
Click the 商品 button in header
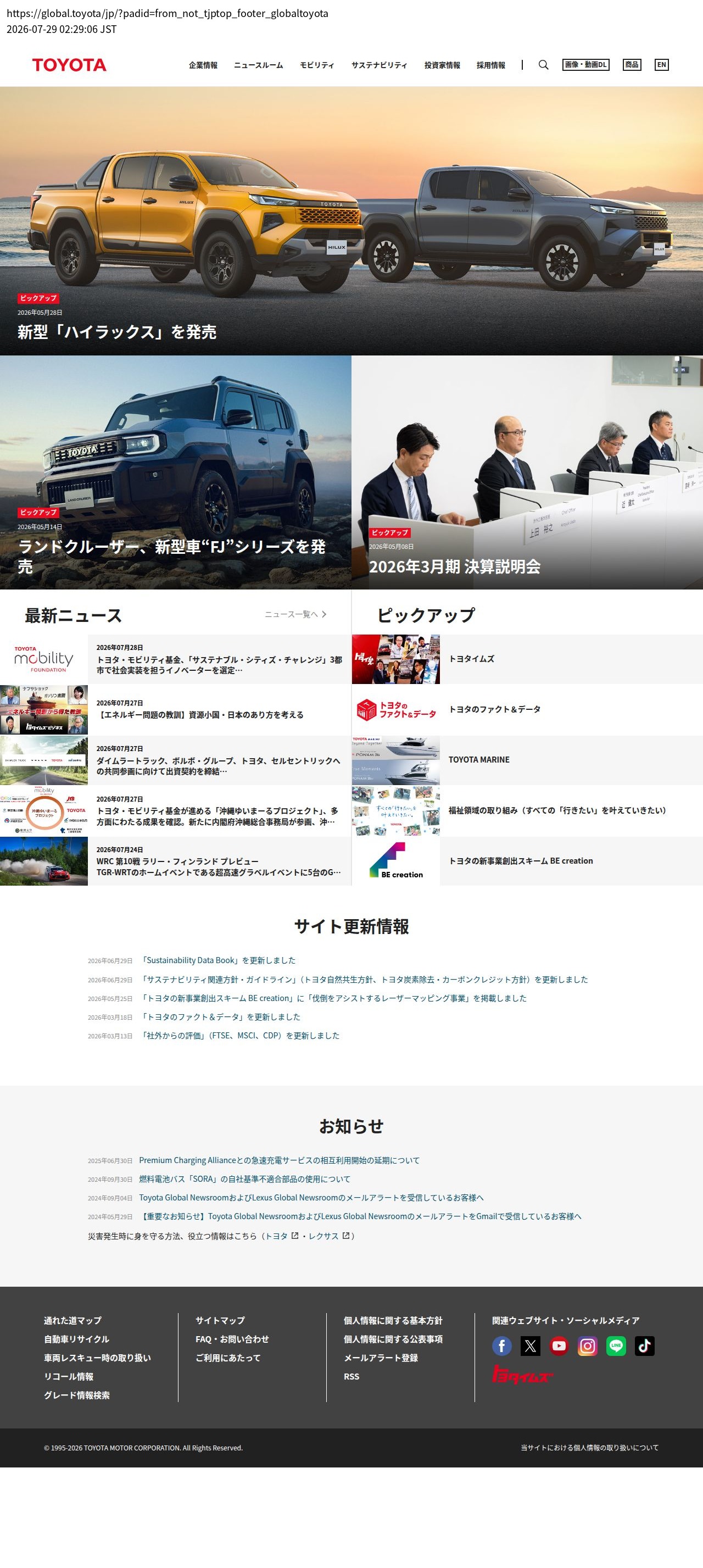point(632,64)
